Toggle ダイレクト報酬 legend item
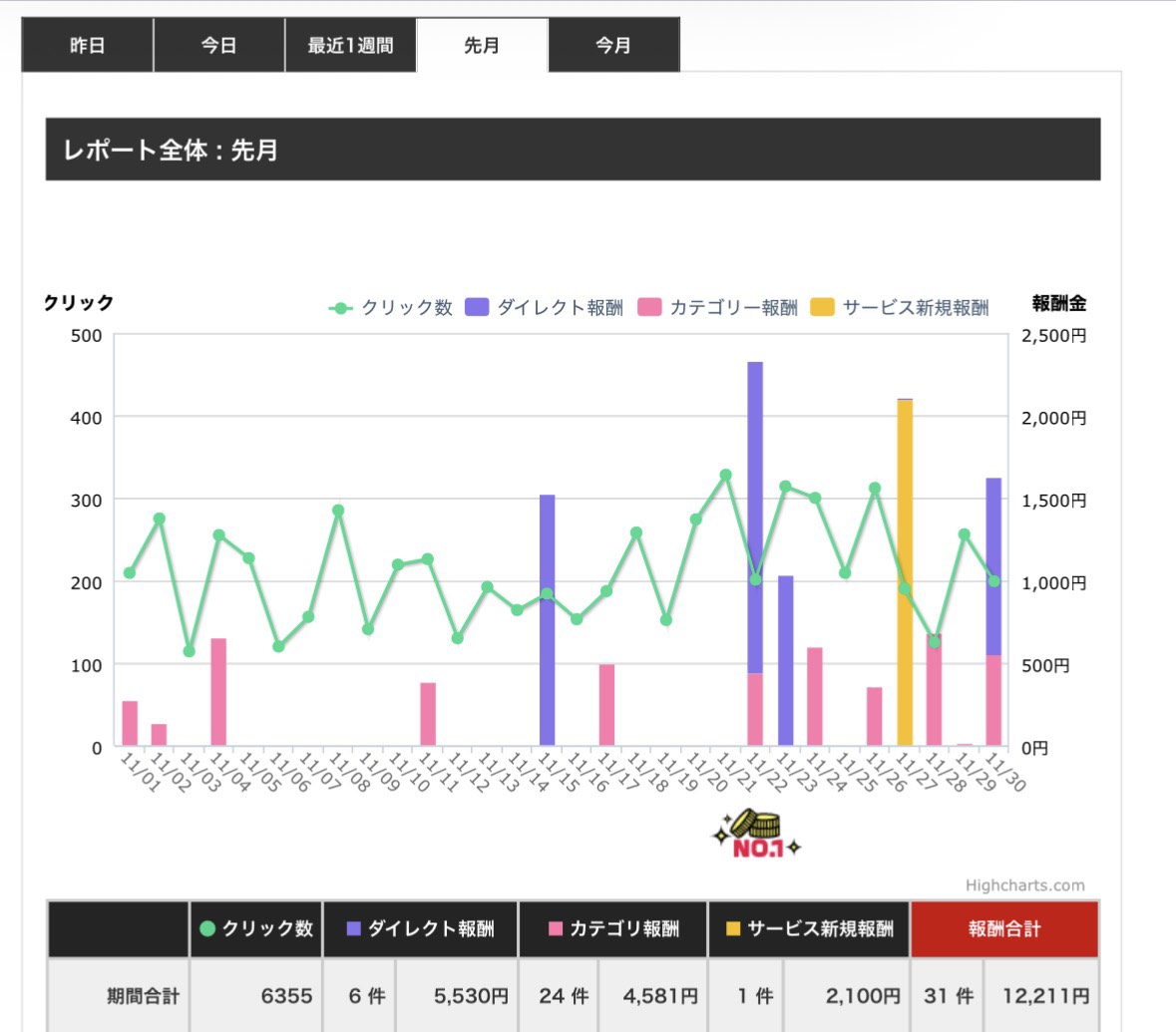The width and height of the screenshot is (1176, 1032). (545, 307)
